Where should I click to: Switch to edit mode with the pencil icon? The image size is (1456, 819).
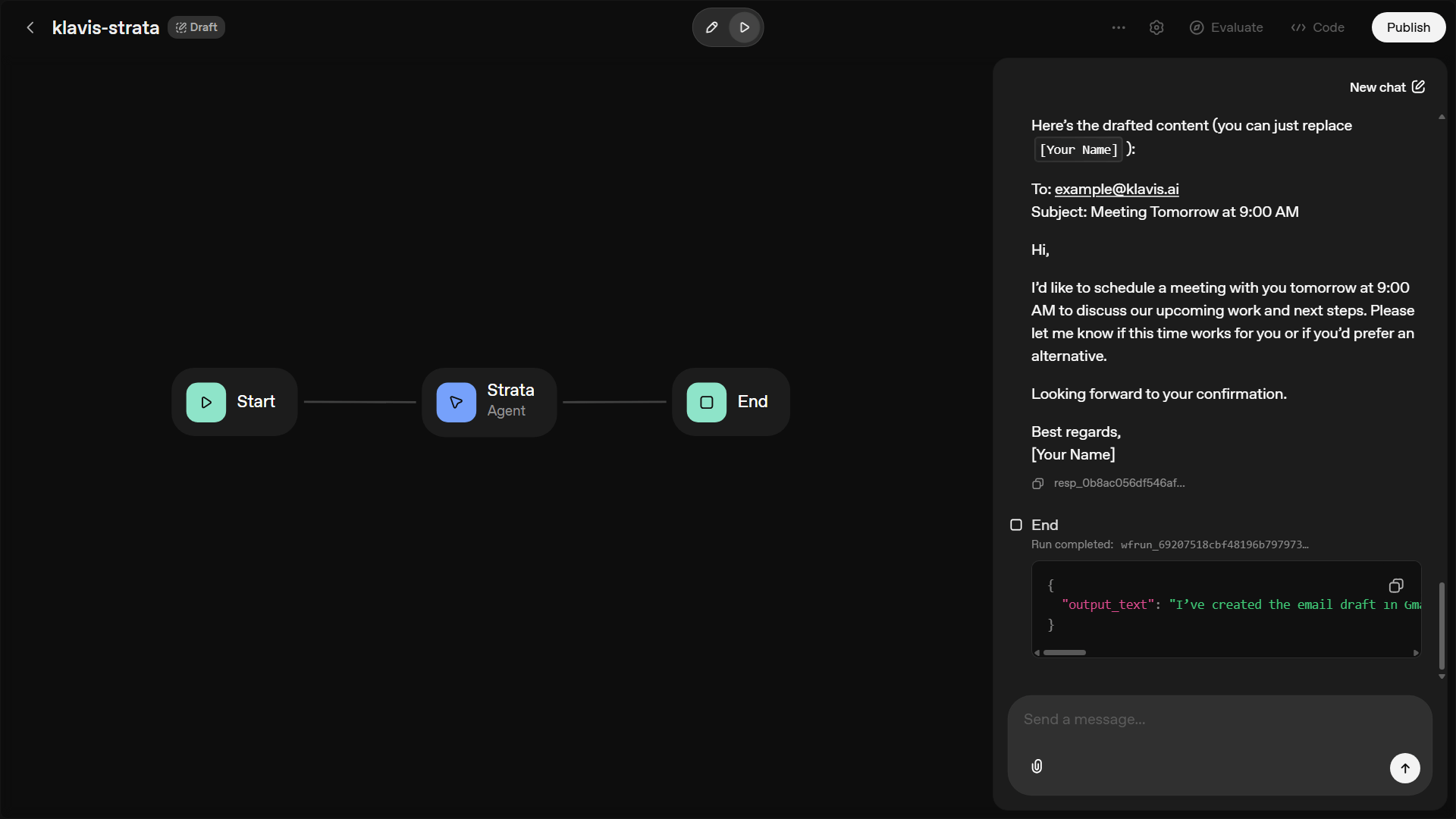pyautogui.click(x=711, y=27)
